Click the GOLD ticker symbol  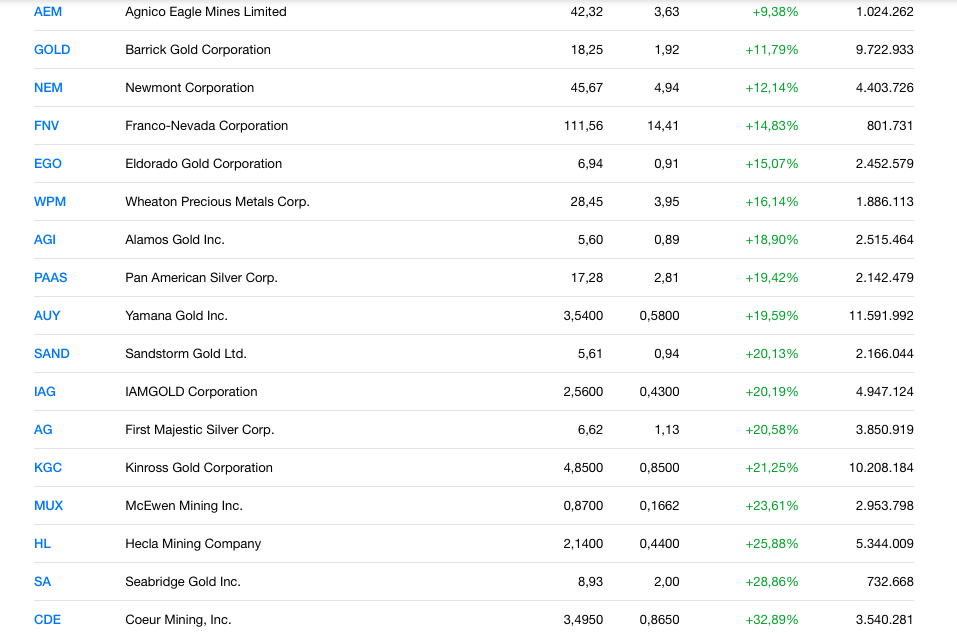click(x=52, y=50)
